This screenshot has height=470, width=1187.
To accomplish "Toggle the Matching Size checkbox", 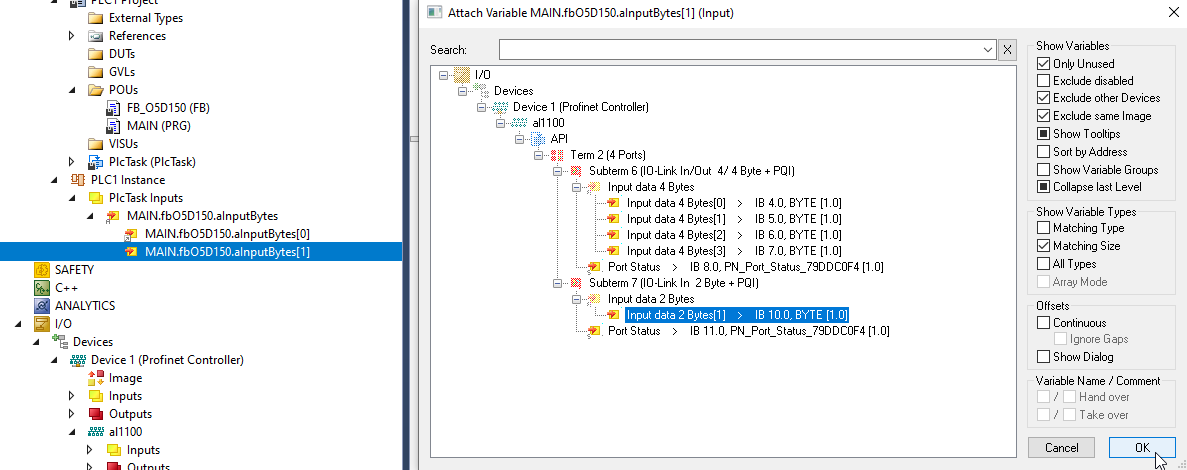I will [1044, 246].
